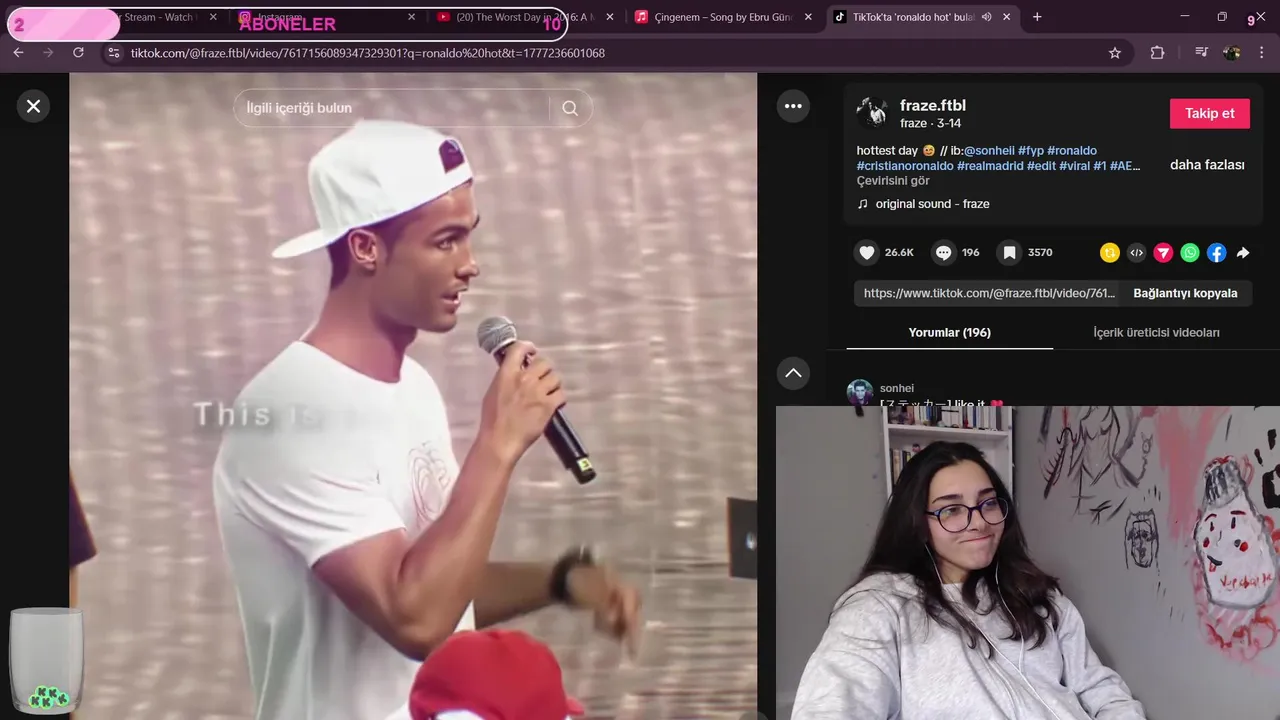This screenshot has width=1280, height=720.
Task: Reload the page with refresh icon
Action: [78, 53]
